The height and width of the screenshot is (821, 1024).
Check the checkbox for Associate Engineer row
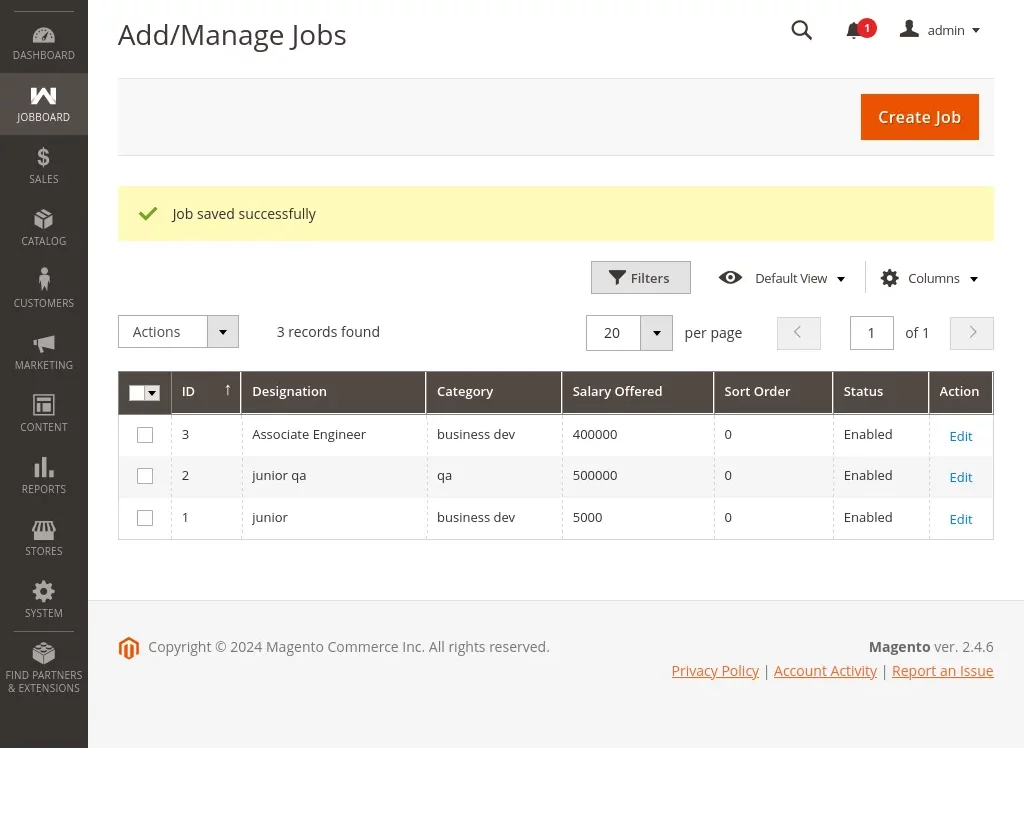tap(144, 434)
